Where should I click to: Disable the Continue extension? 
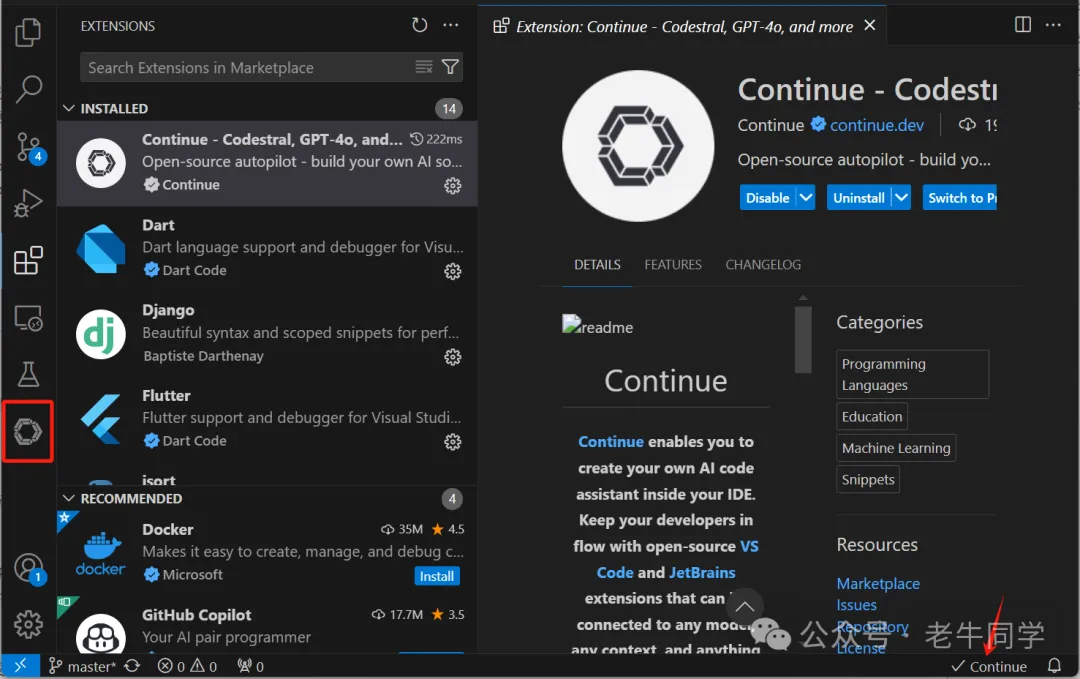[767, 198]
